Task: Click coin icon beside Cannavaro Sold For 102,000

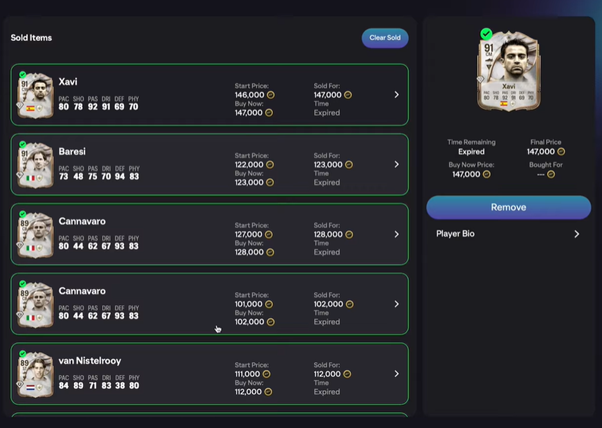Action: click(x=349, y=304)
